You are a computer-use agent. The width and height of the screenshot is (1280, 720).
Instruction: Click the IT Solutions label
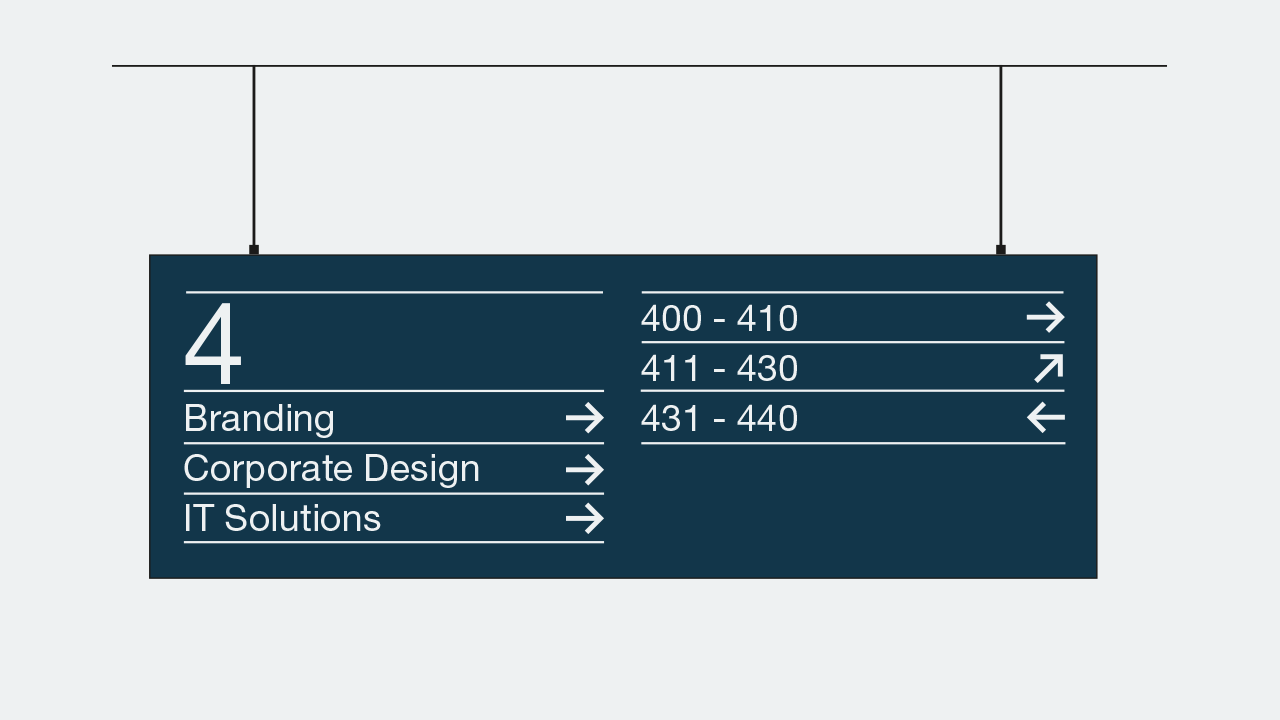[283, 518]
